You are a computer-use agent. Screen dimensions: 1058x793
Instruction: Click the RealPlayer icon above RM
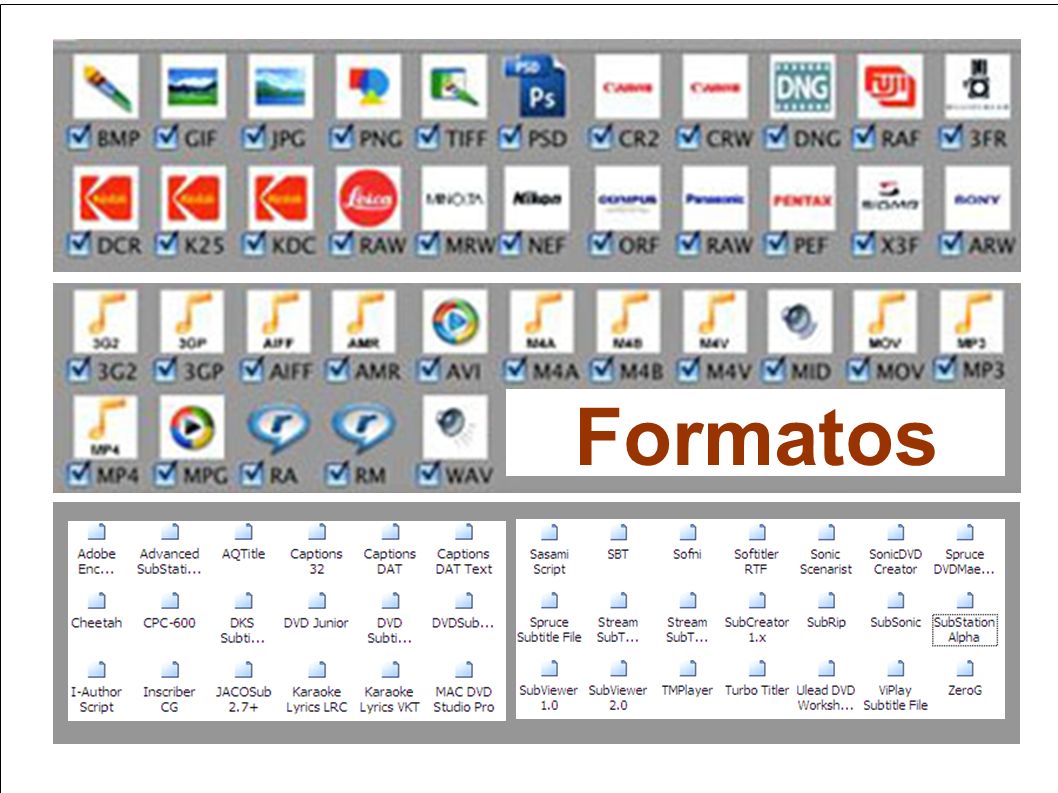tap(364, 427)
